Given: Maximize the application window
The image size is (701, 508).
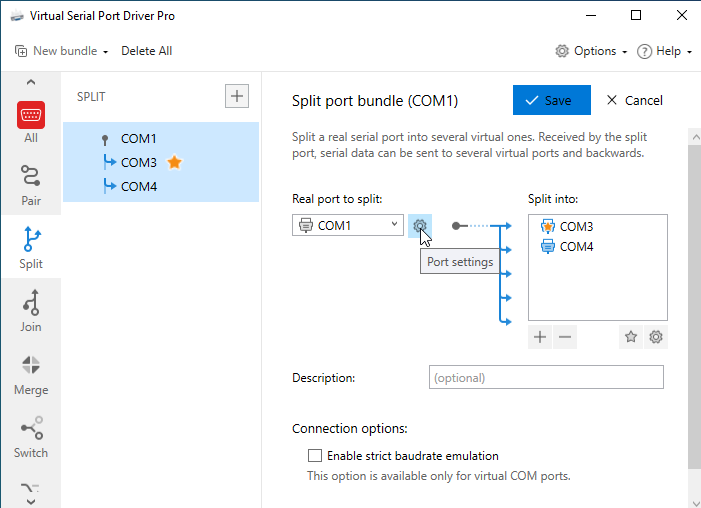Looking at the screenshot, I should [636, 16].
